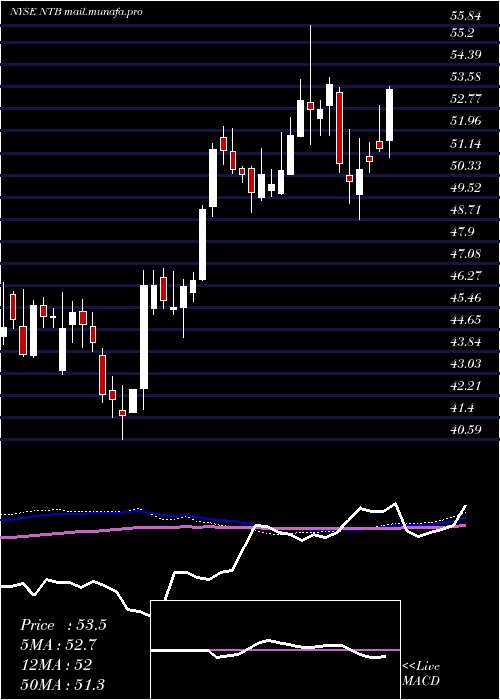Image resolution: width=500 pixels, height=700 pixels.
Task: Click the 53.58 price axis label
Action: (466, 77)
